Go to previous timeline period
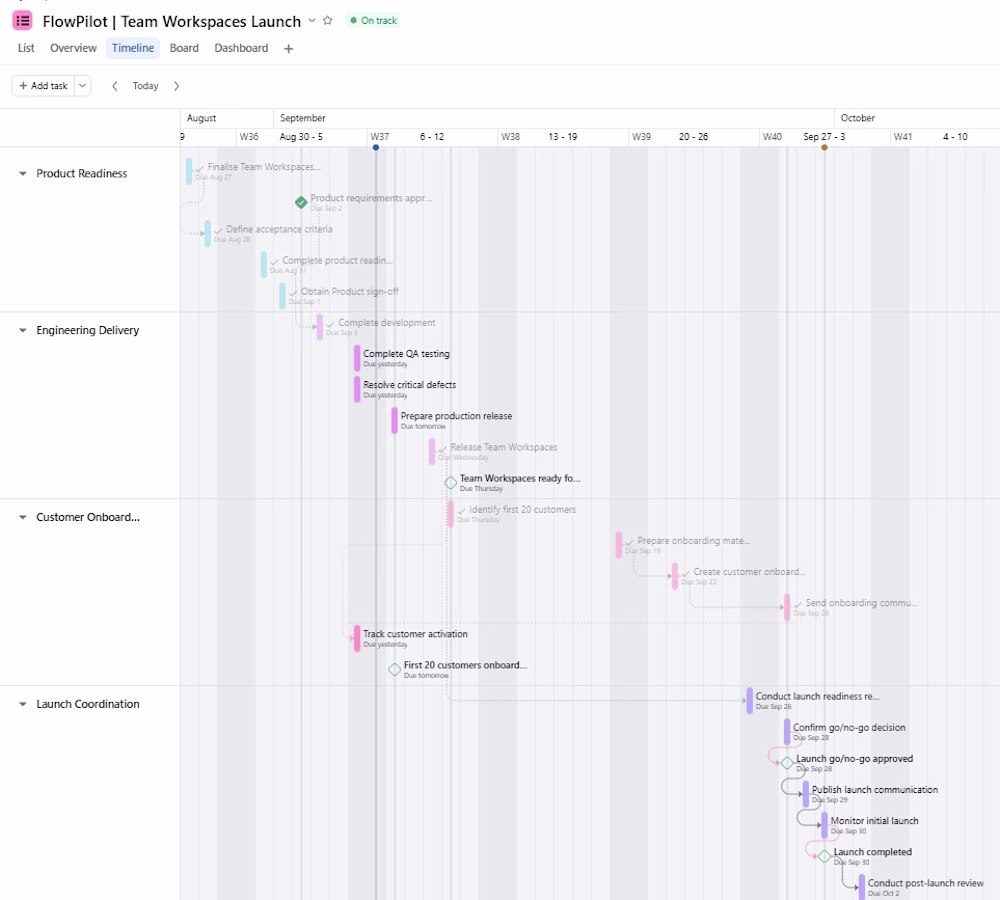Image resolution: width=1000 pixels, height=900 pixels. [115, 85]
